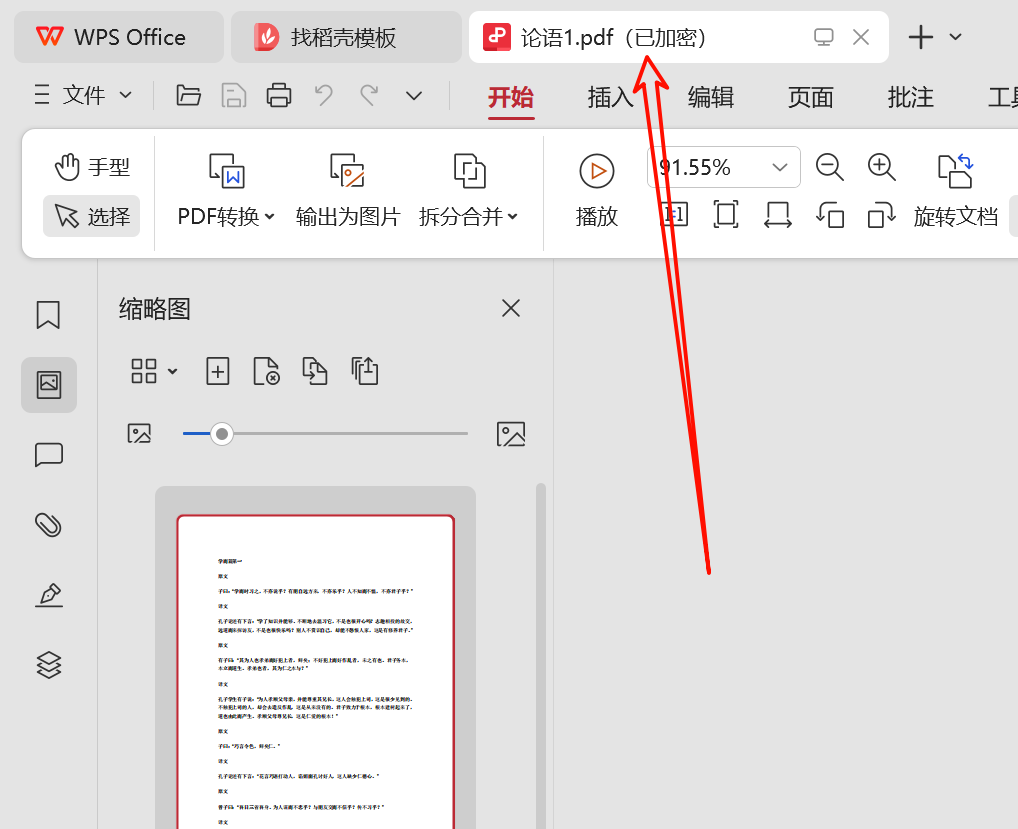1018x829 pixels.
Task: Activate the select tool (选择)
Action: [92, 216]
